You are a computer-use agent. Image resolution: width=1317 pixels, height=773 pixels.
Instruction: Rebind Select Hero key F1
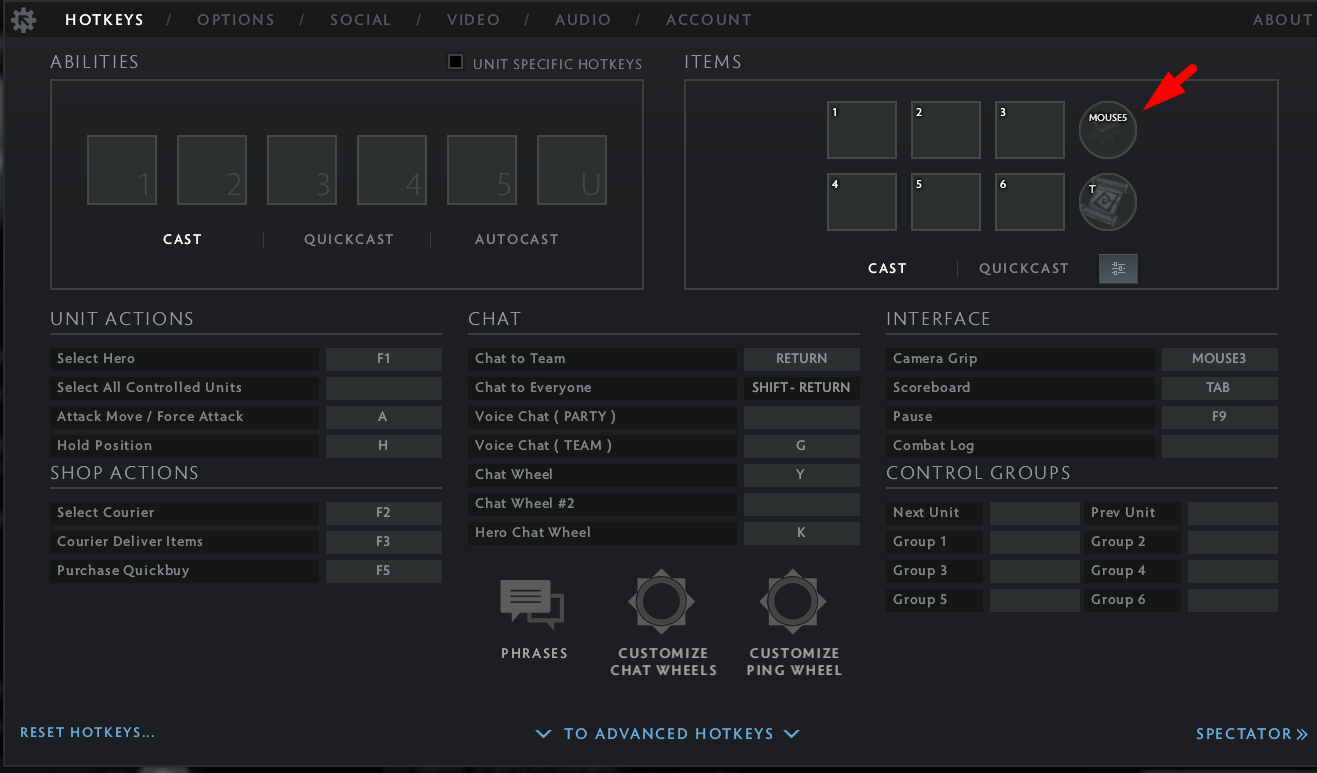coord(384,359)
